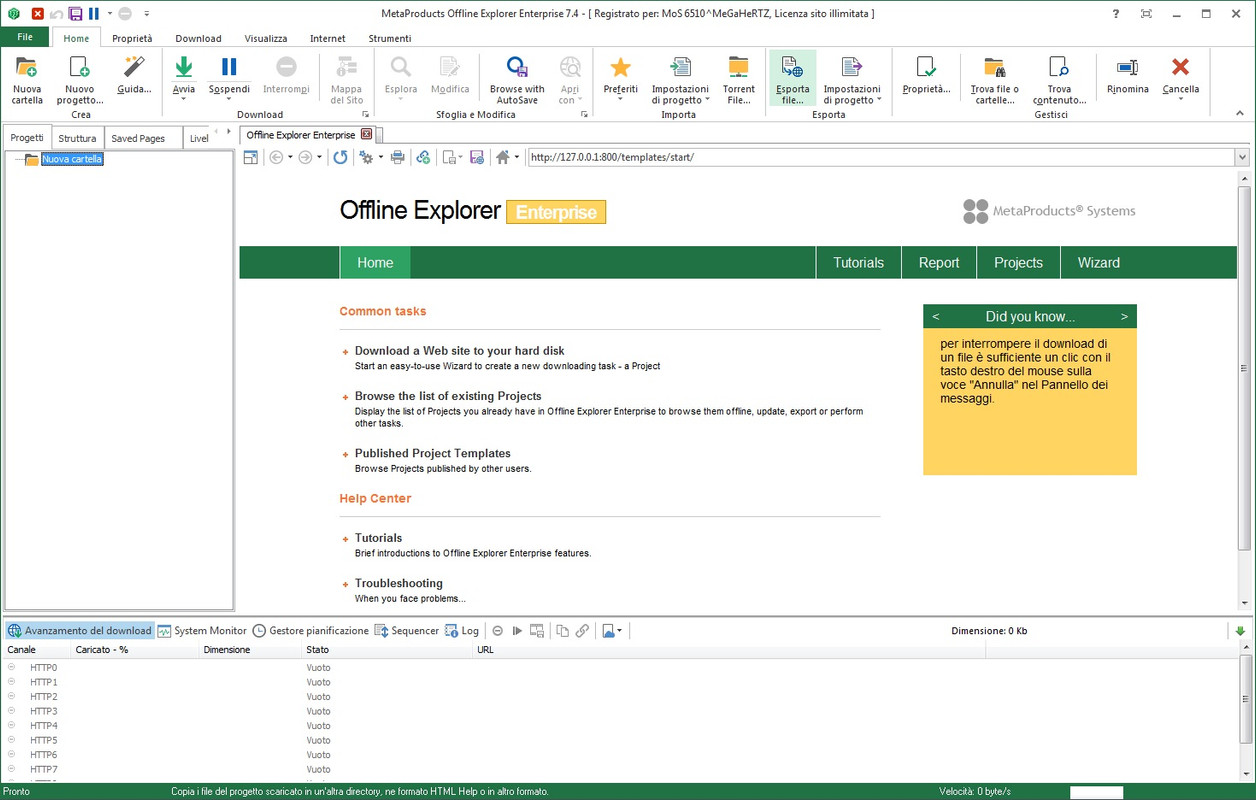Open the Strumenti ribbon tab
The width and height of the screenshot is (1256, 800).
click(x=390, y=38)
